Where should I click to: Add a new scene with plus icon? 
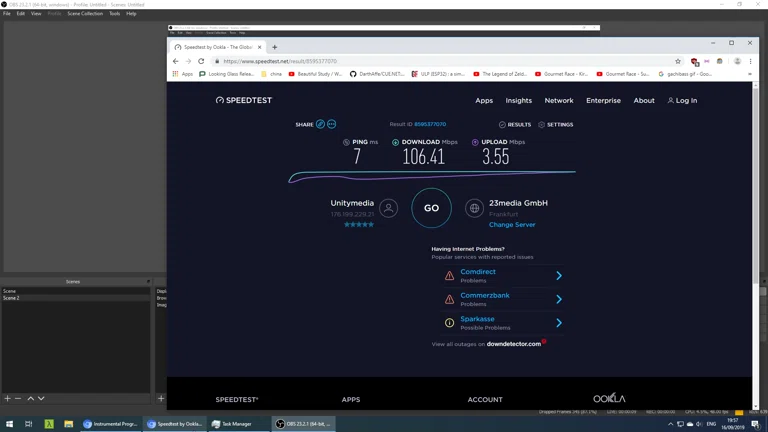pyautogui.click(x=7, y=399)
